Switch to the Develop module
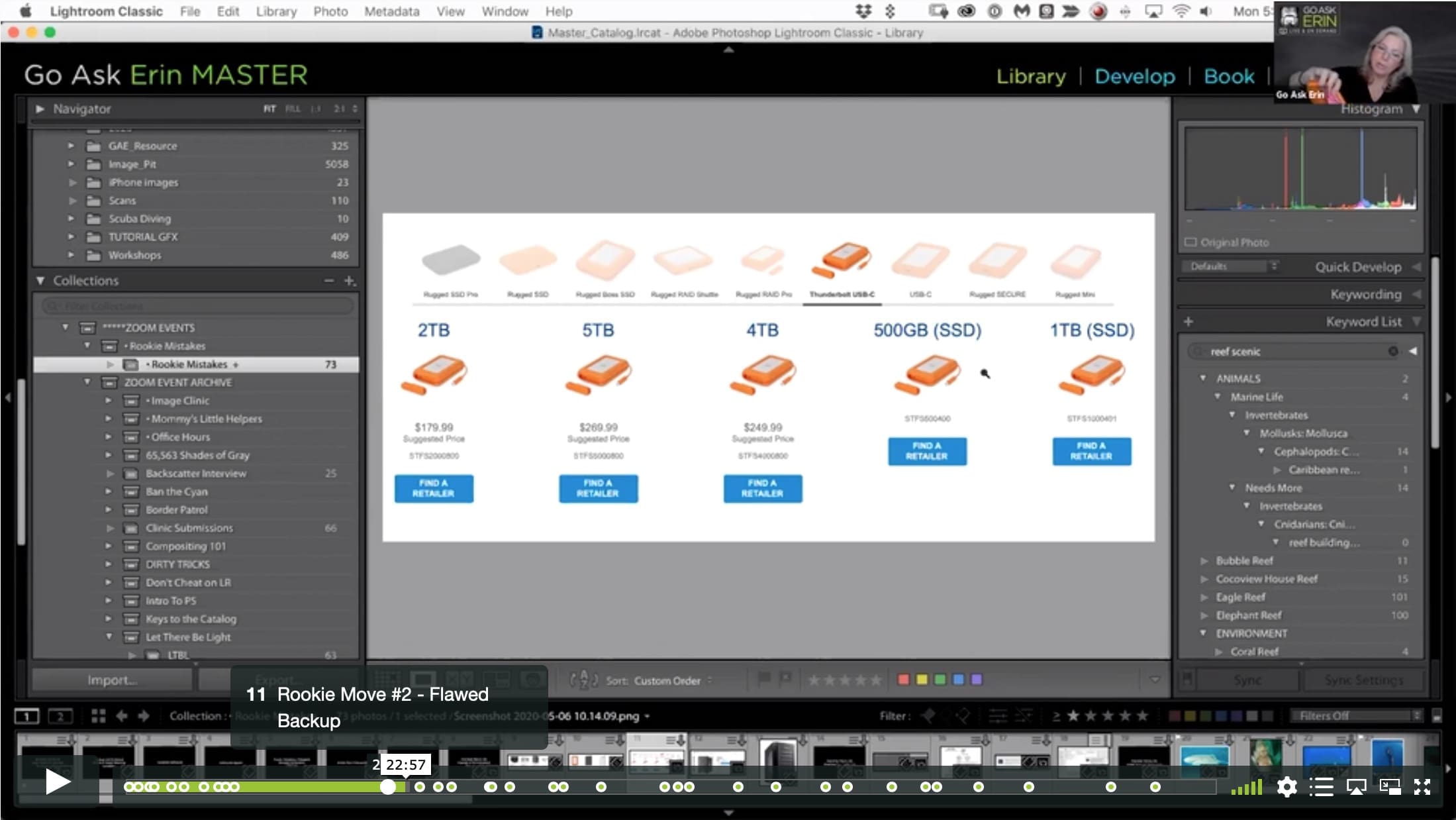1456x820 pixels. click(x=1135, y=76)
